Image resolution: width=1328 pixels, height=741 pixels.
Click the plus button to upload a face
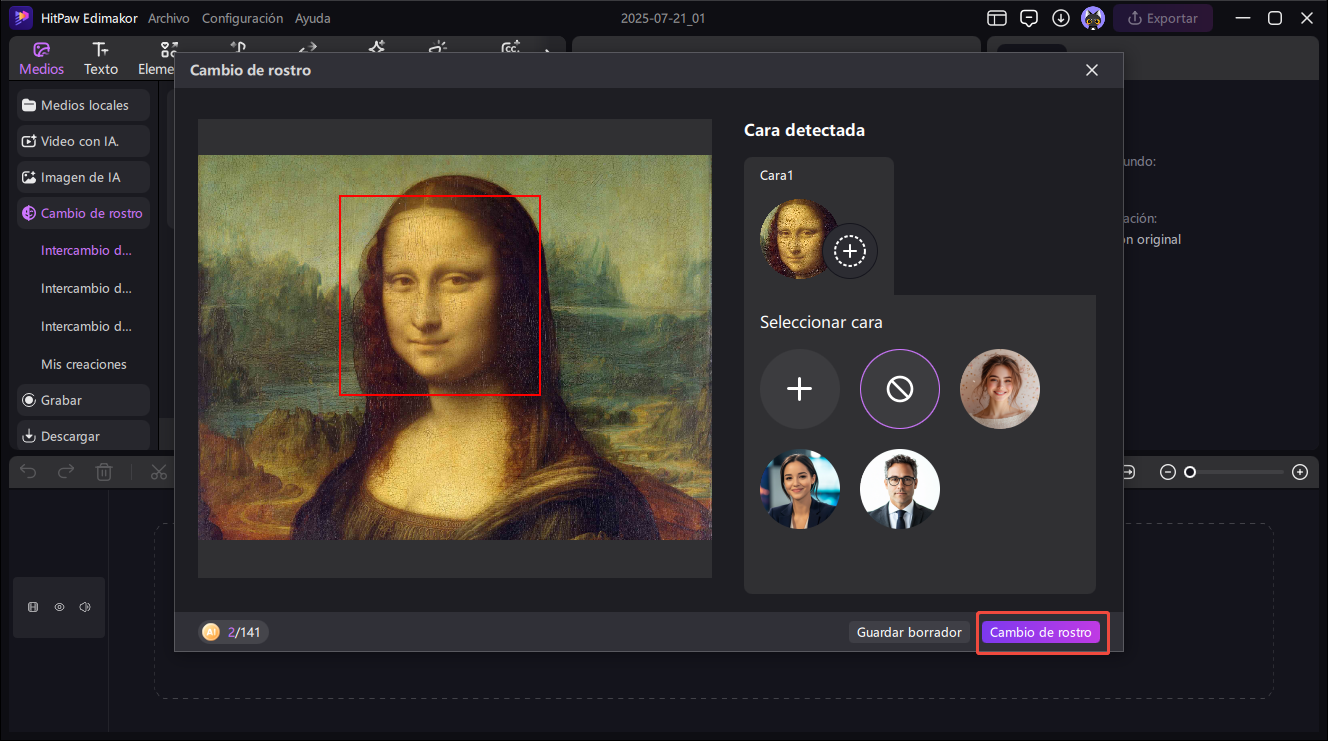[x=800, y=389]
